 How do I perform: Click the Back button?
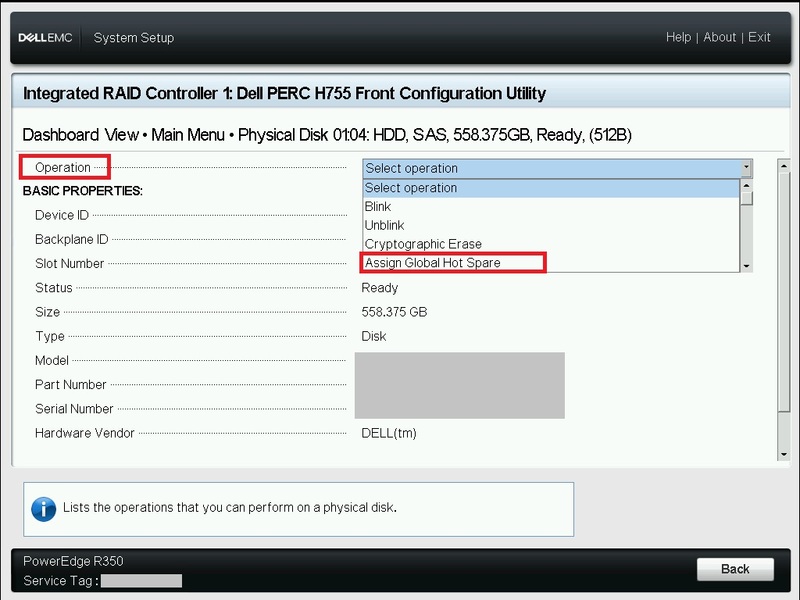tap(735, 569)
